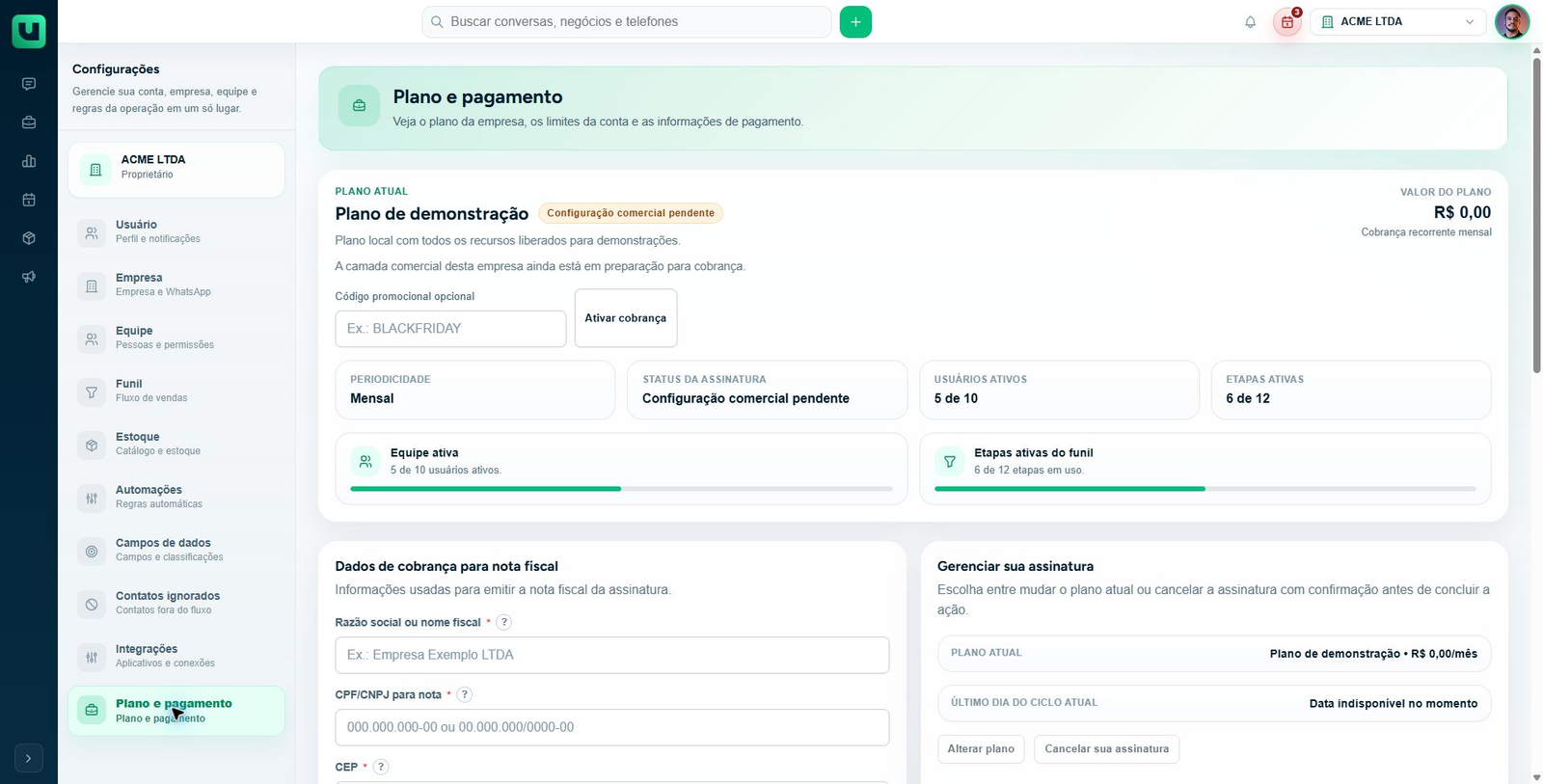Open the megaphone campaigns rail icon
The height and width of the screenshot is (784, 1543).
tap(29, 277)
